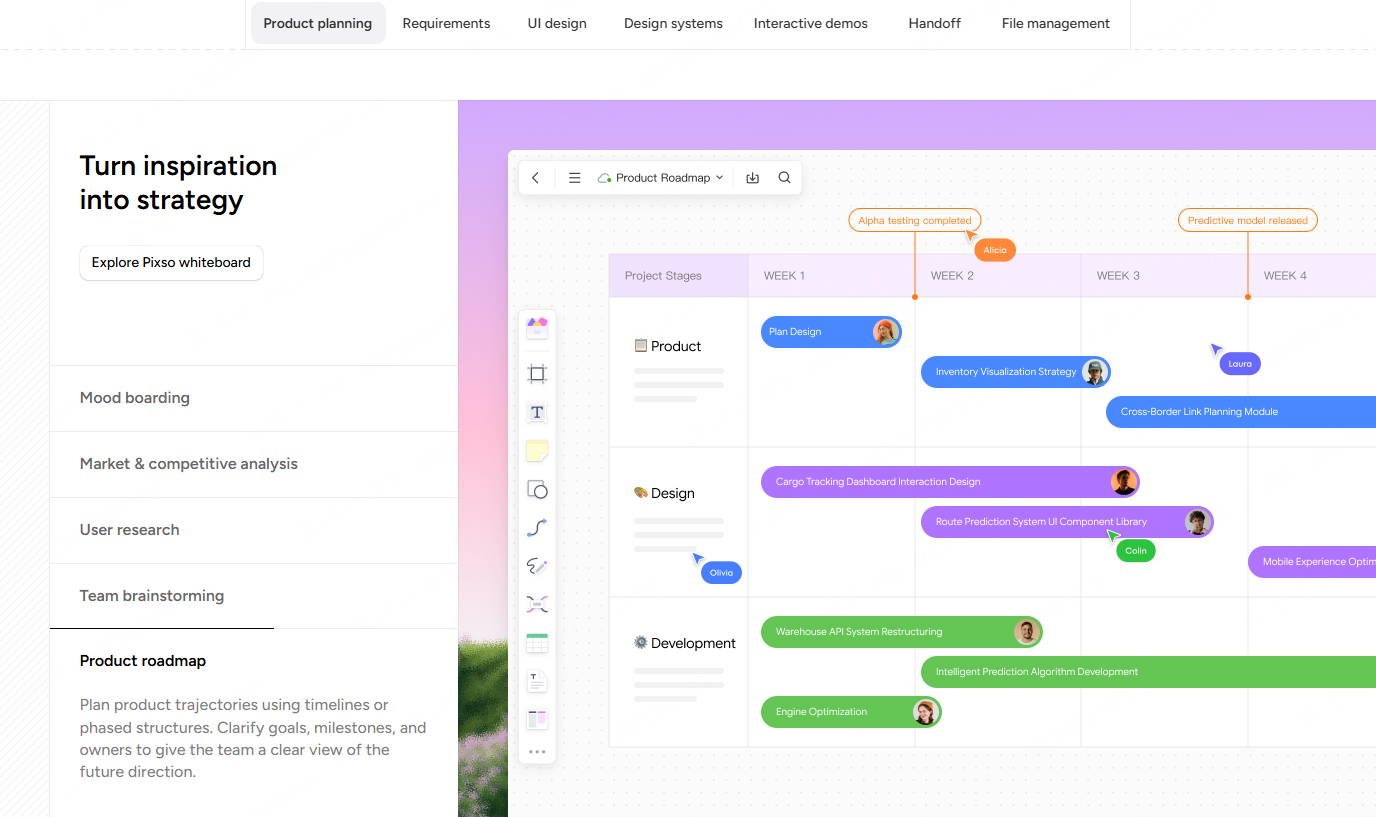Click the avatar on Warehouse API System bar
Screen dimensions: 1376x817
point(1027,632)
